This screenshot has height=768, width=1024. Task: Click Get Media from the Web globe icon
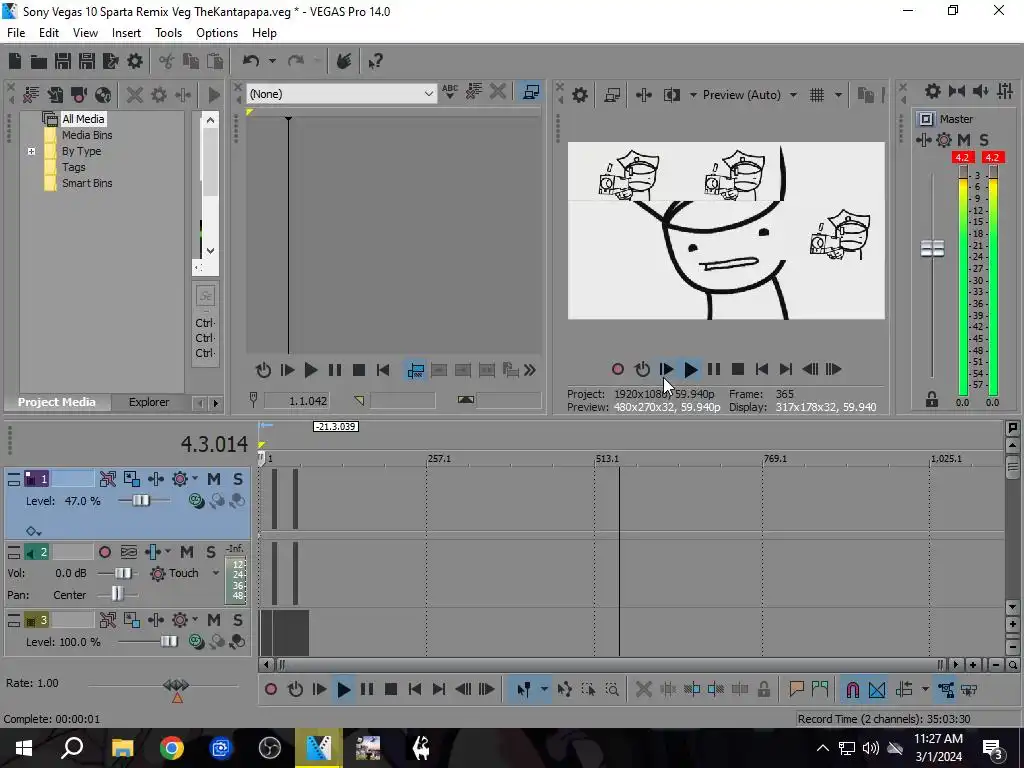(x=103, y=95)
